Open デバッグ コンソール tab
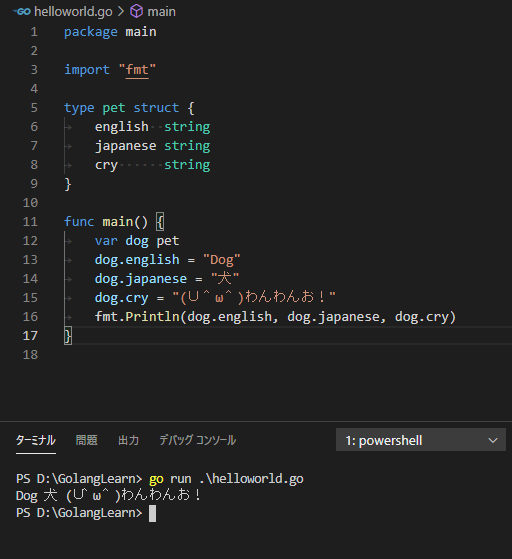The width and height of the screenshot is (512, 559). (198, 440)
